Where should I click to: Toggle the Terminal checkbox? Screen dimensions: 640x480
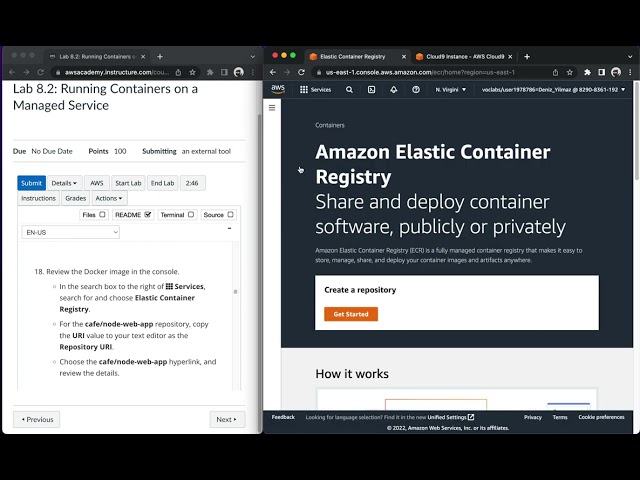191,214
